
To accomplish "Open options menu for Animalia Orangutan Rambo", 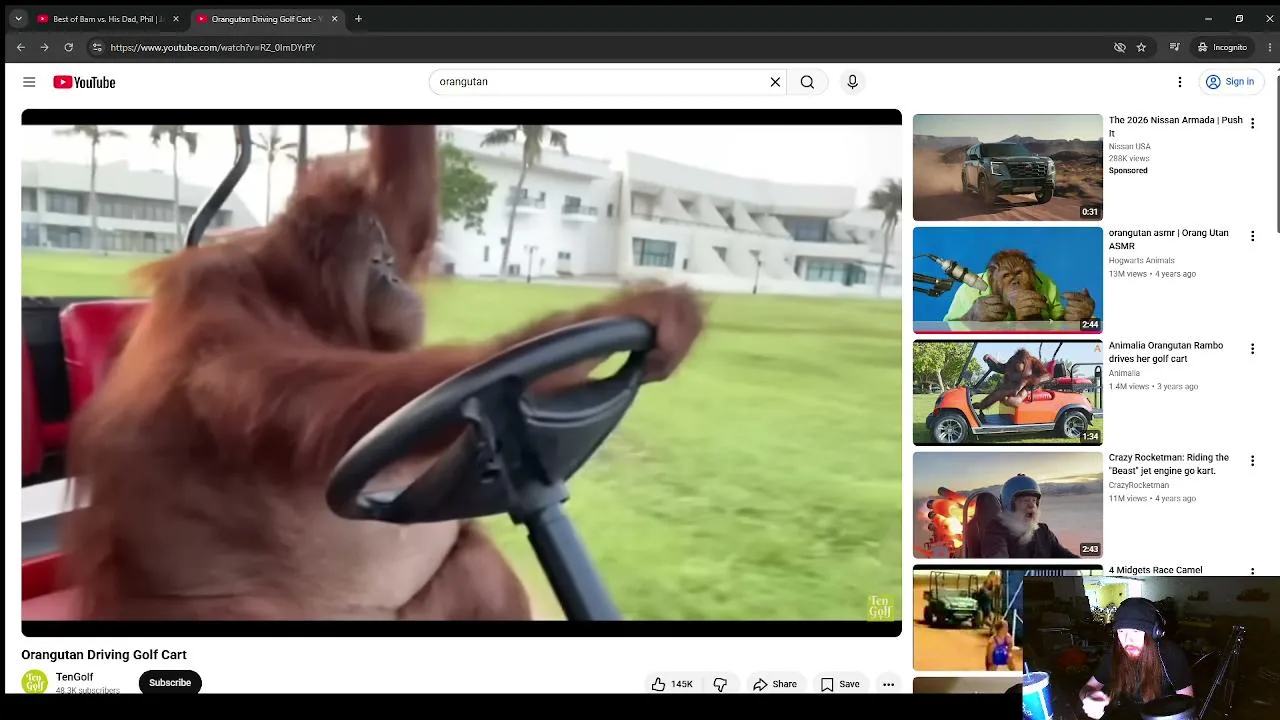I will click(x=1252, y=349).
